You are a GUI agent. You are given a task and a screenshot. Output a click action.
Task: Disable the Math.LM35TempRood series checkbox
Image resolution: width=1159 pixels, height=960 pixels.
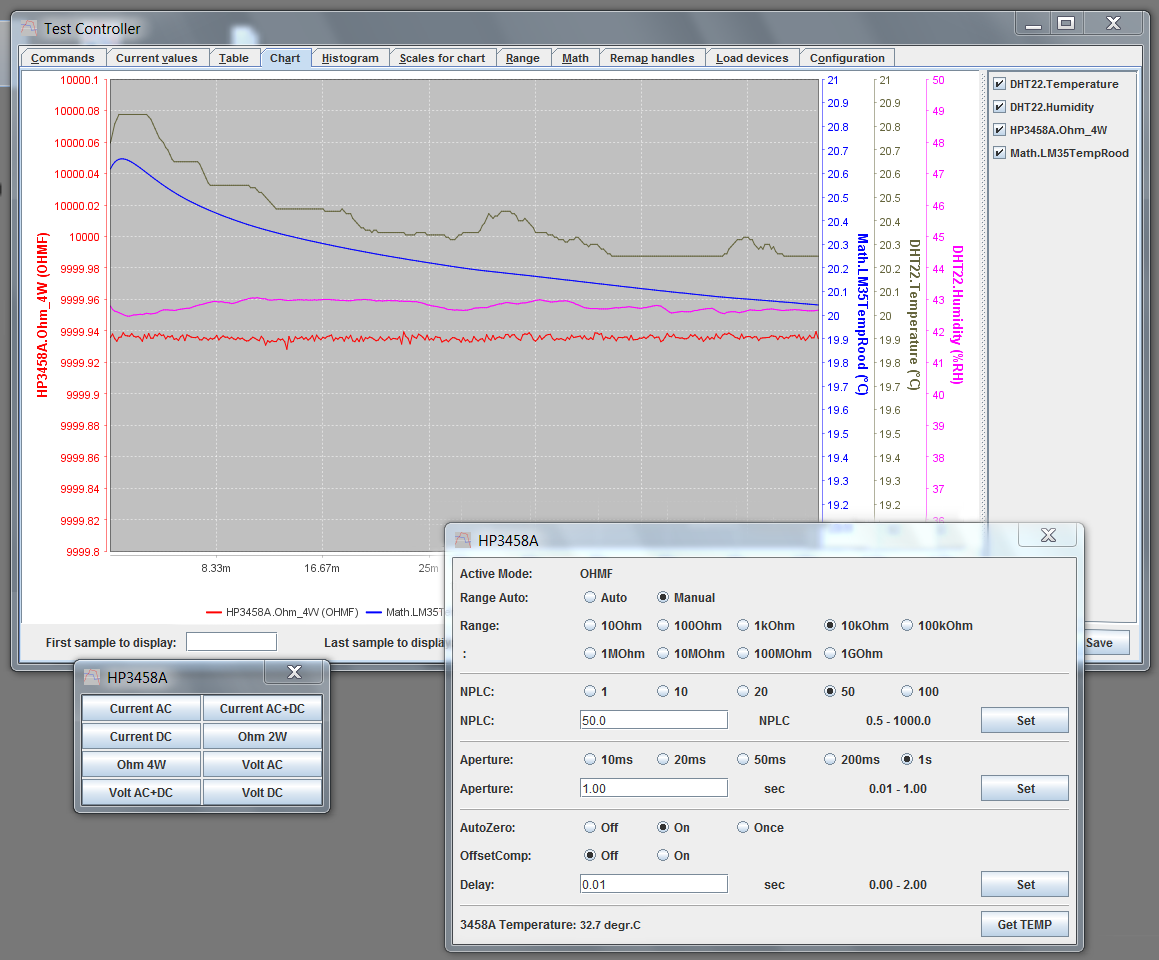pos(1000,153)
